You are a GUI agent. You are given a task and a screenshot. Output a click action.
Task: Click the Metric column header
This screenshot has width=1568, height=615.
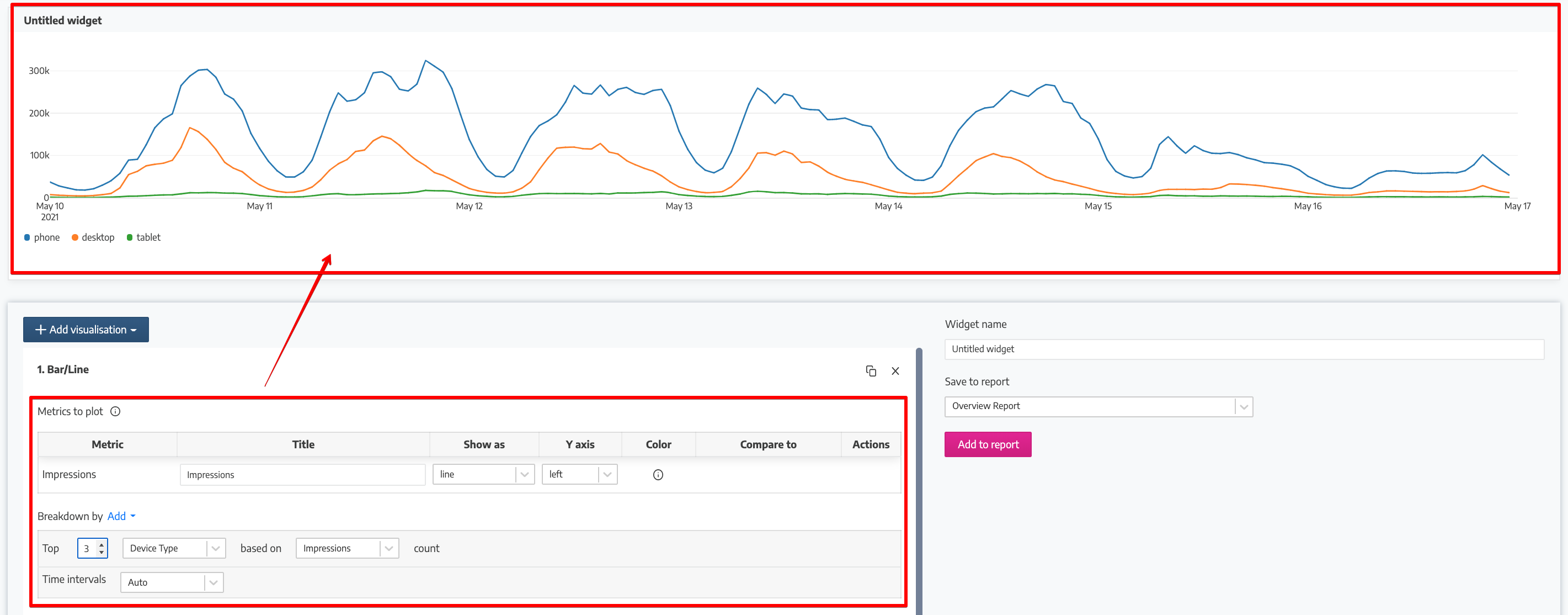tap(107, 444)
